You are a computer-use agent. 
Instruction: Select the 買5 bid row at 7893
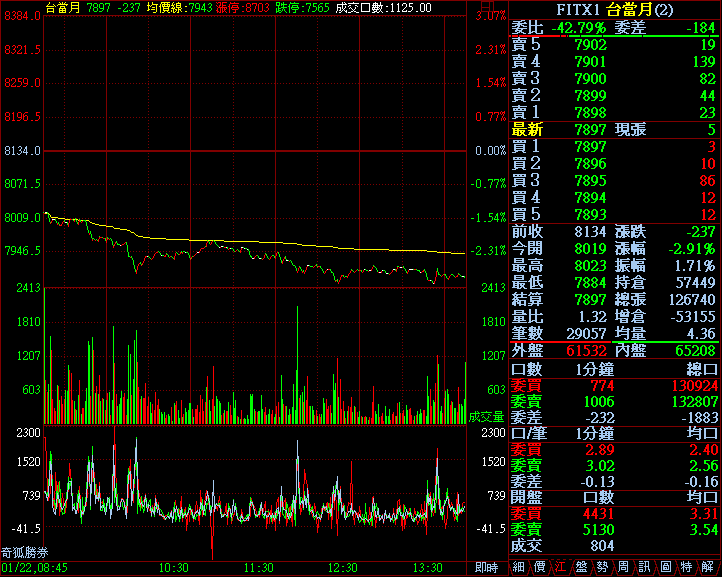click(x=614, y=215)
